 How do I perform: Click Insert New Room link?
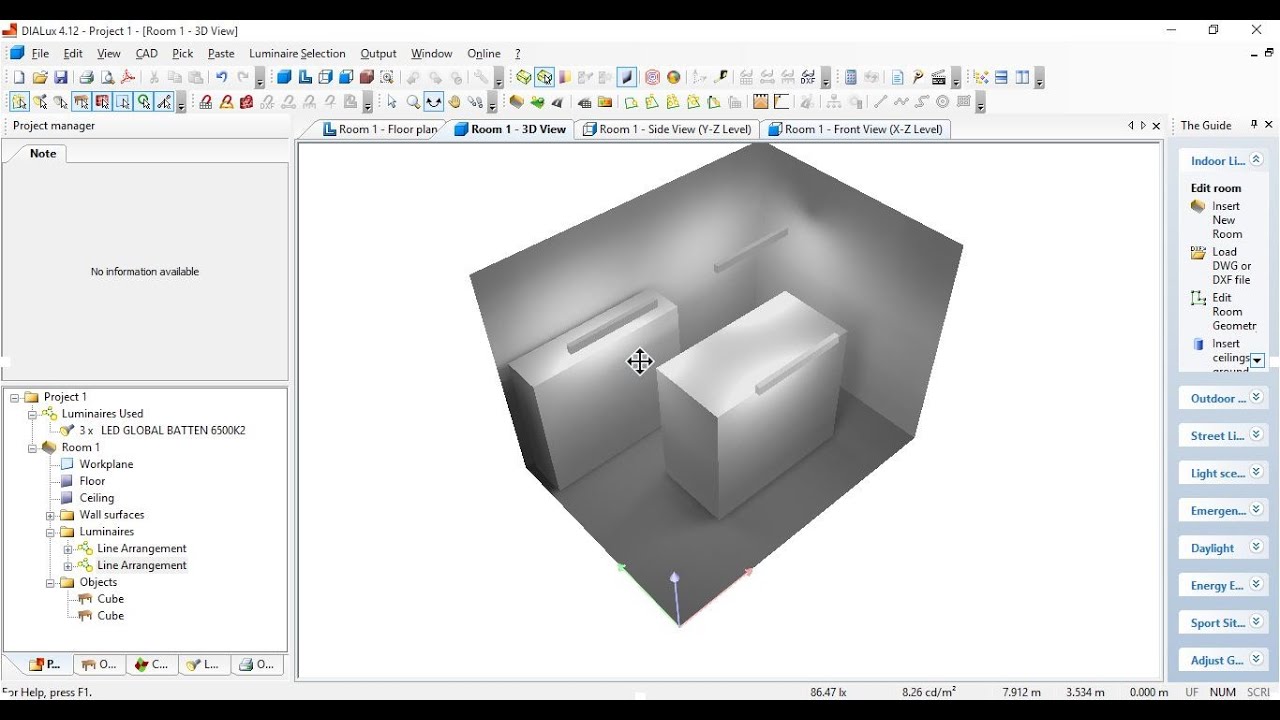tap(1227, 220)
